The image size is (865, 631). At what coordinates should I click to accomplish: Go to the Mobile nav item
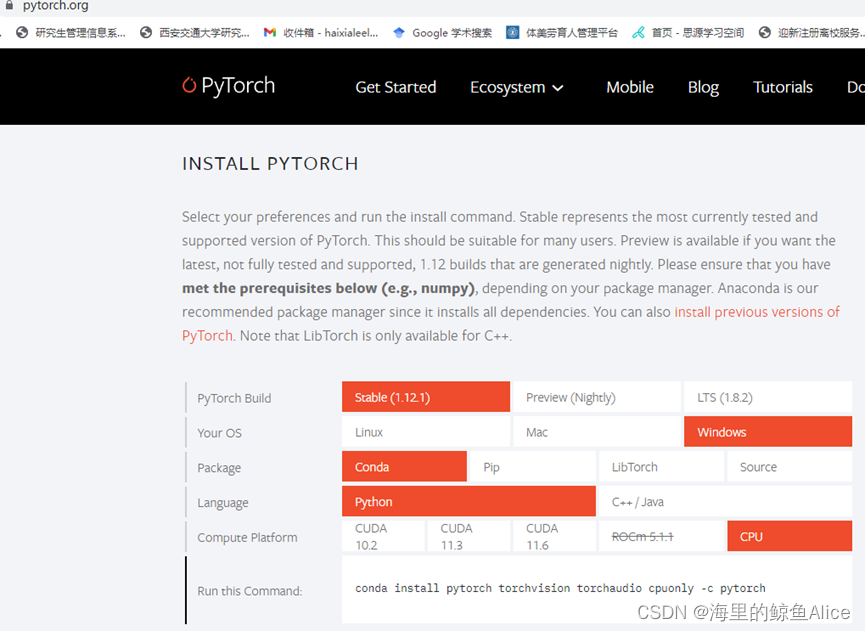pos(630,87)
